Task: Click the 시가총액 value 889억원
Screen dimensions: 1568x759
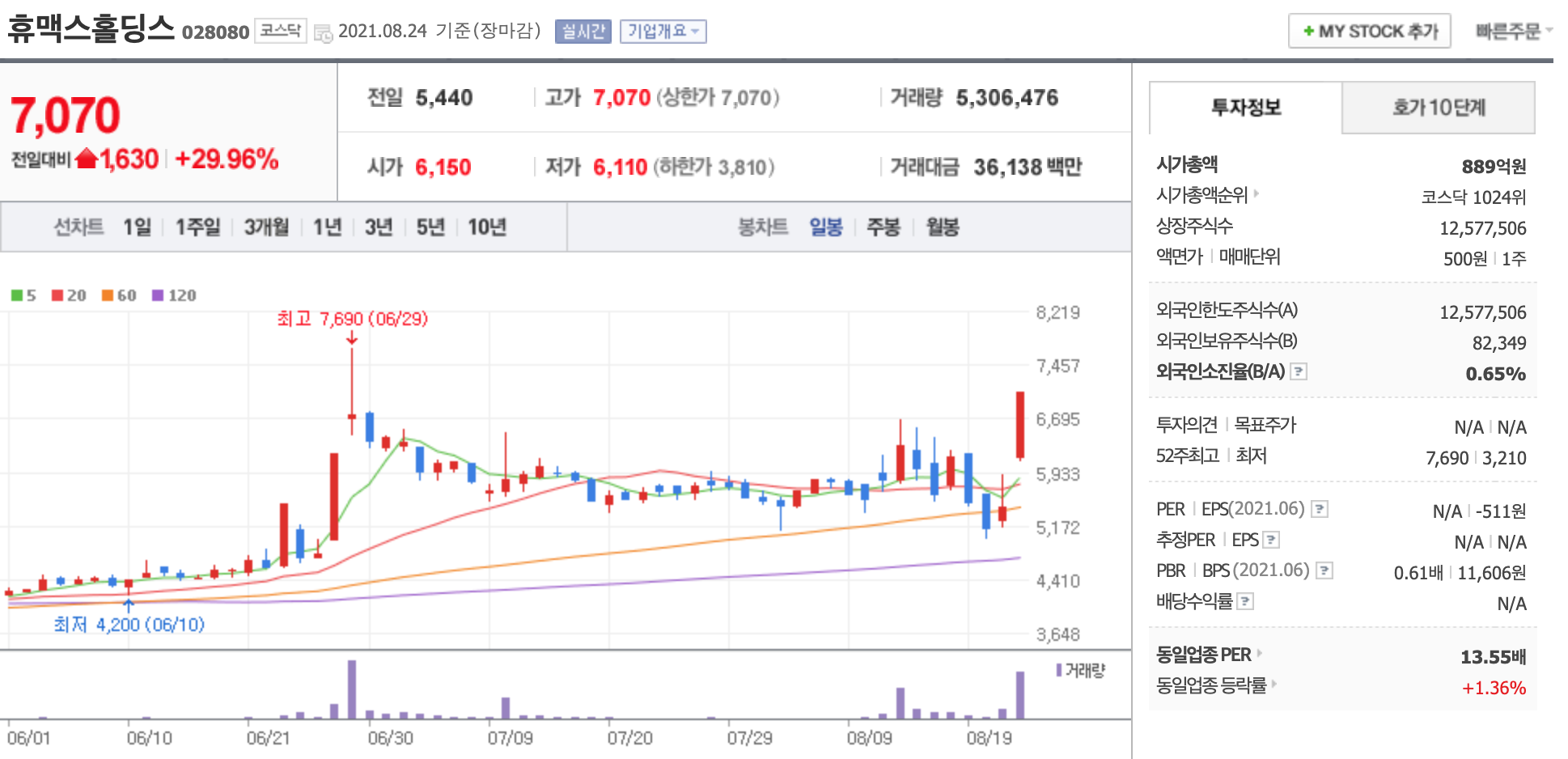Action: (x=1494, y=167)
